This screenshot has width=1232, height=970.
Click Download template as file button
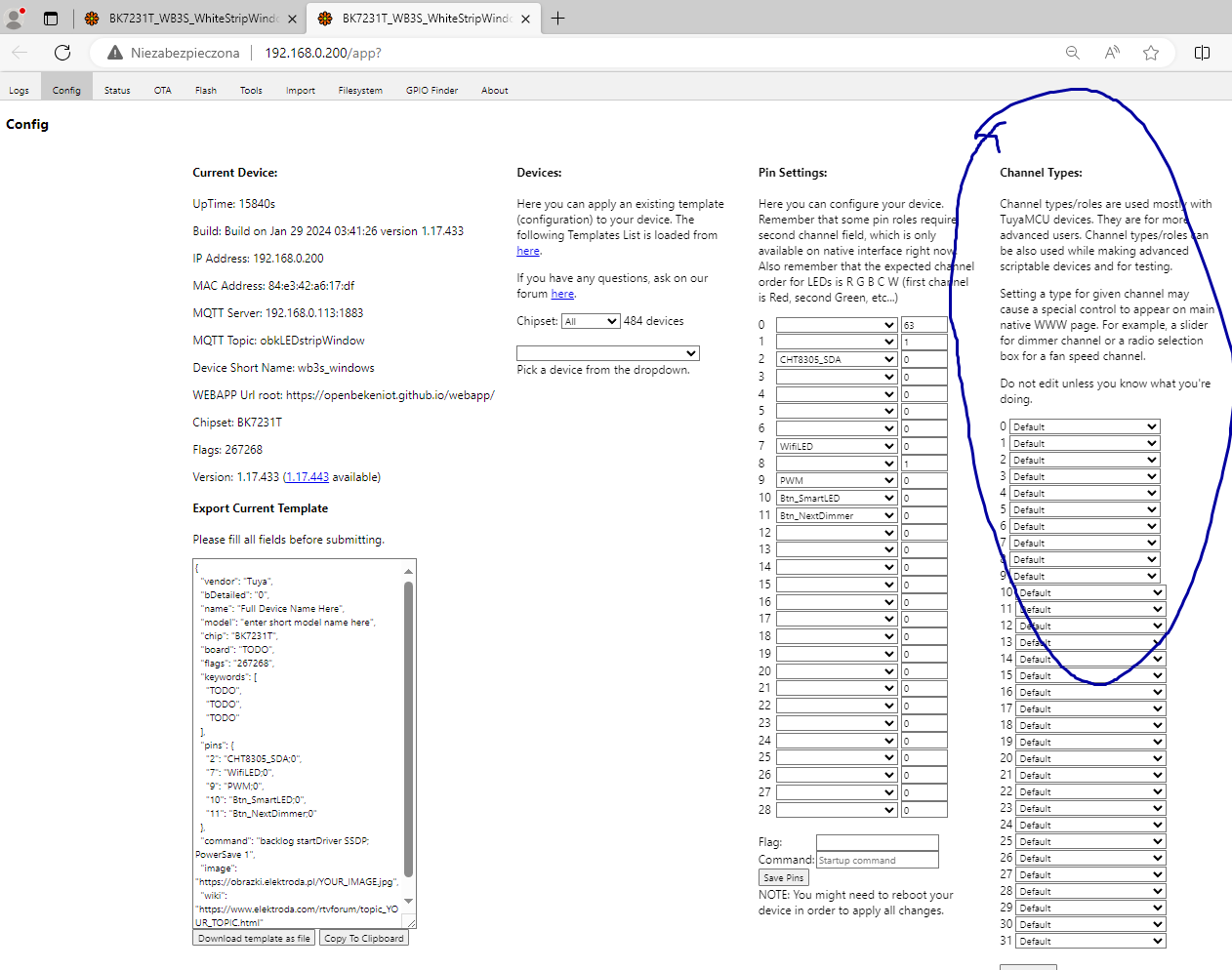[254, 938]
